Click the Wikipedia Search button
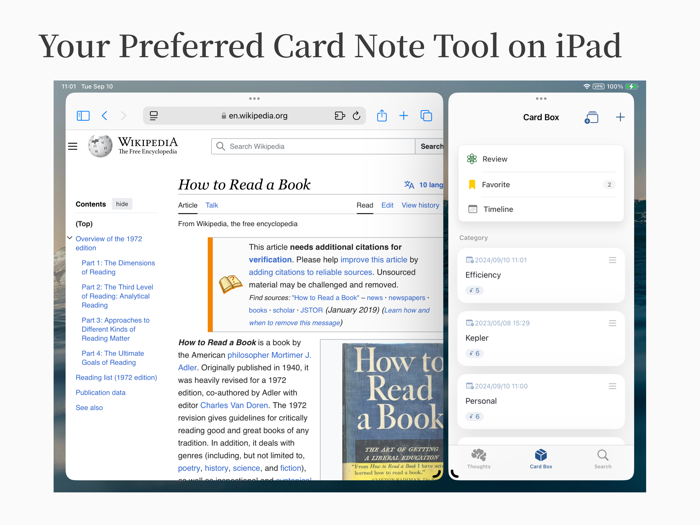Screen dimensions: 700x525 pyautogui.click(x=431, y=146)
